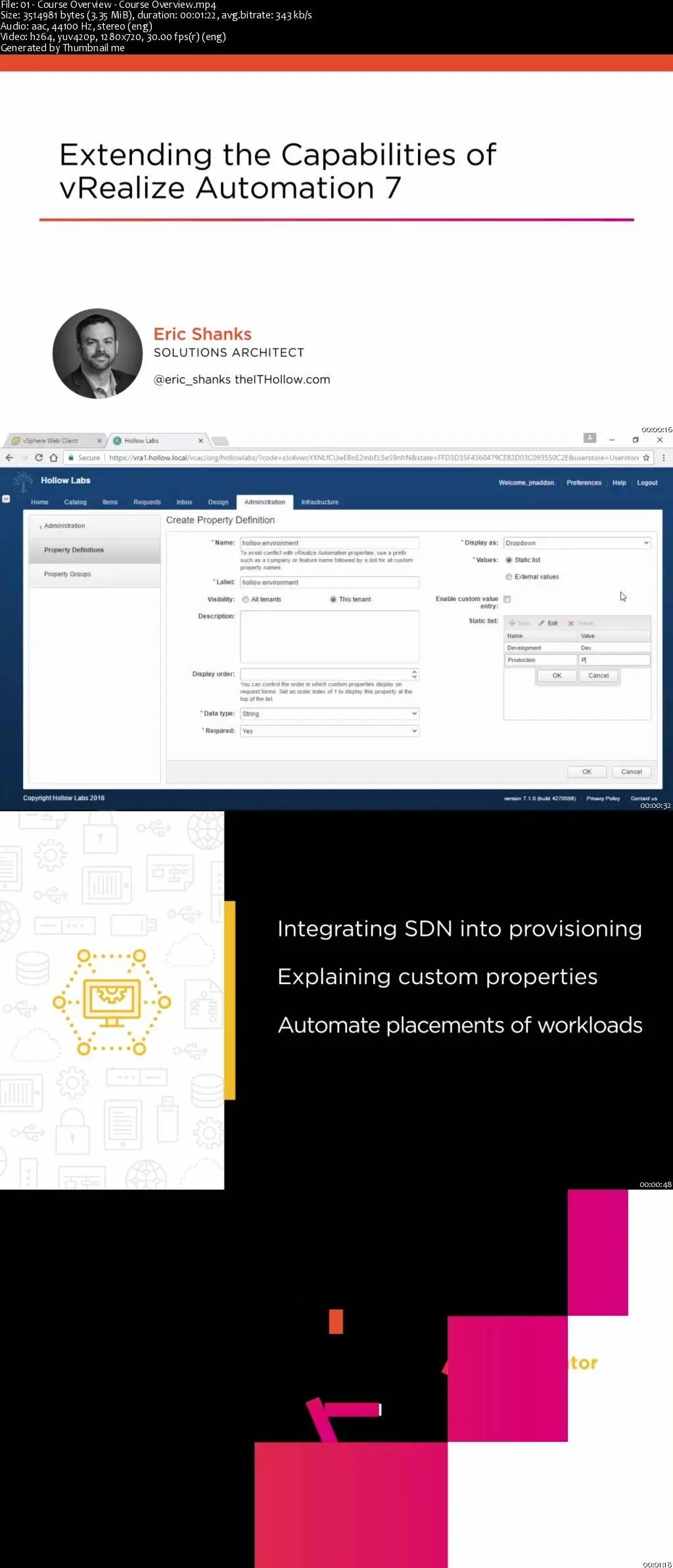Click the Description text area

pos(330,637)
